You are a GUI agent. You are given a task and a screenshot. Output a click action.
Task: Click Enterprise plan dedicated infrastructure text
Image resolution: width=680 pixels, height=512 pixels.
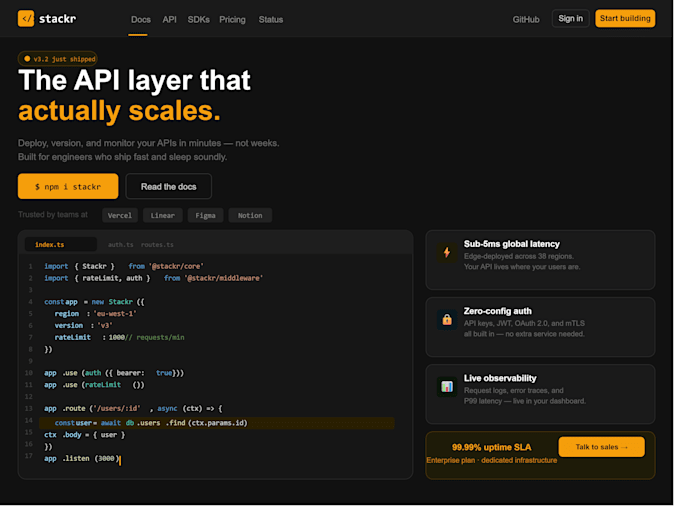coord(491,460)
